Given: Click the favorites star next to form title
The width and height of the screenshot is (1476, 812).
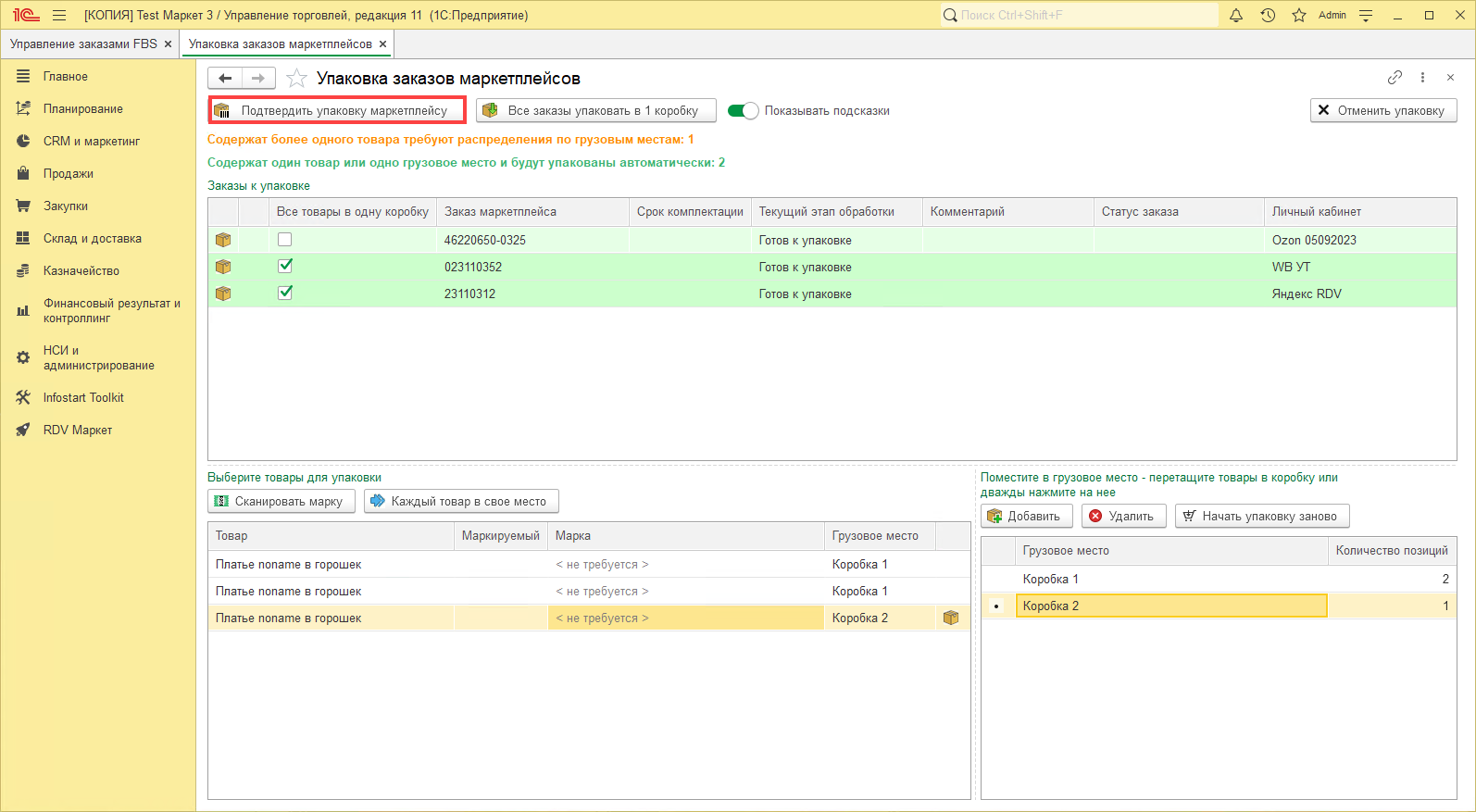Looking at the screenshot, I should 296,79.
